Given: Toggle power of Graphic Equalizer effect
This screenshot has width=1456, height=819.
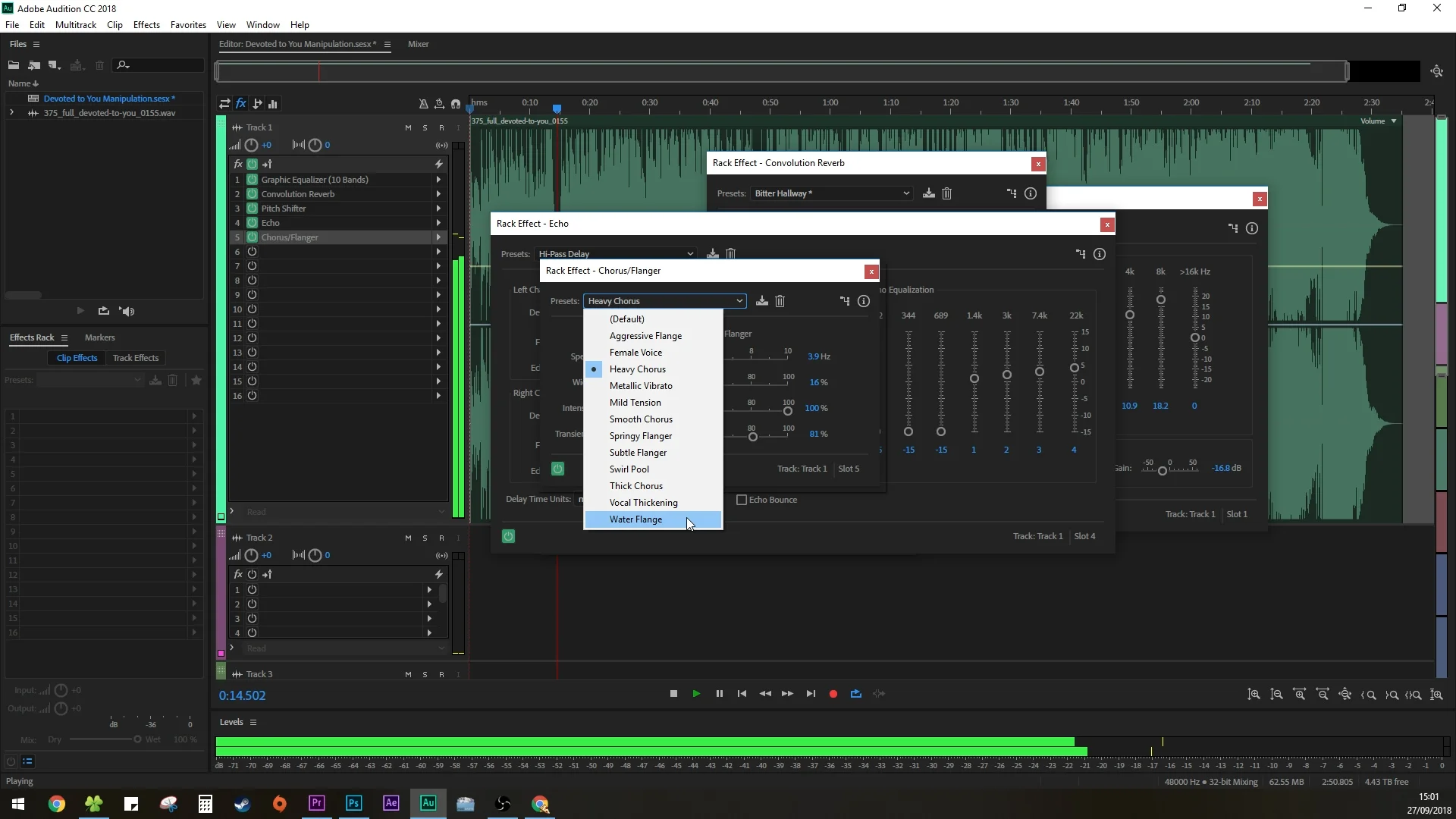Looking at the screenshot, I should point(253,180).
